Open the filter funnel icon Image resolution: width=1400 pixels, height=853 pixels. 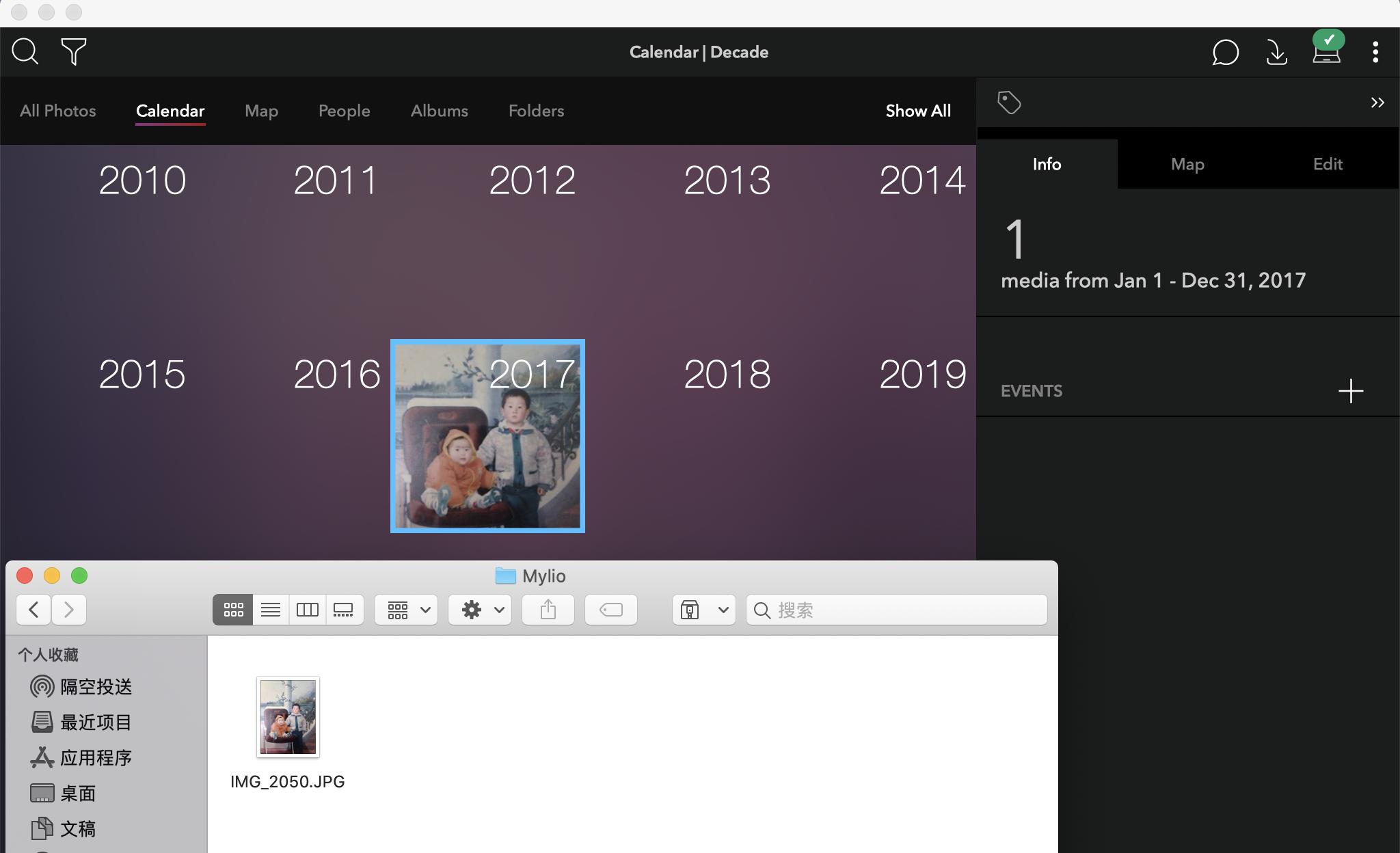tap(73, 52)
